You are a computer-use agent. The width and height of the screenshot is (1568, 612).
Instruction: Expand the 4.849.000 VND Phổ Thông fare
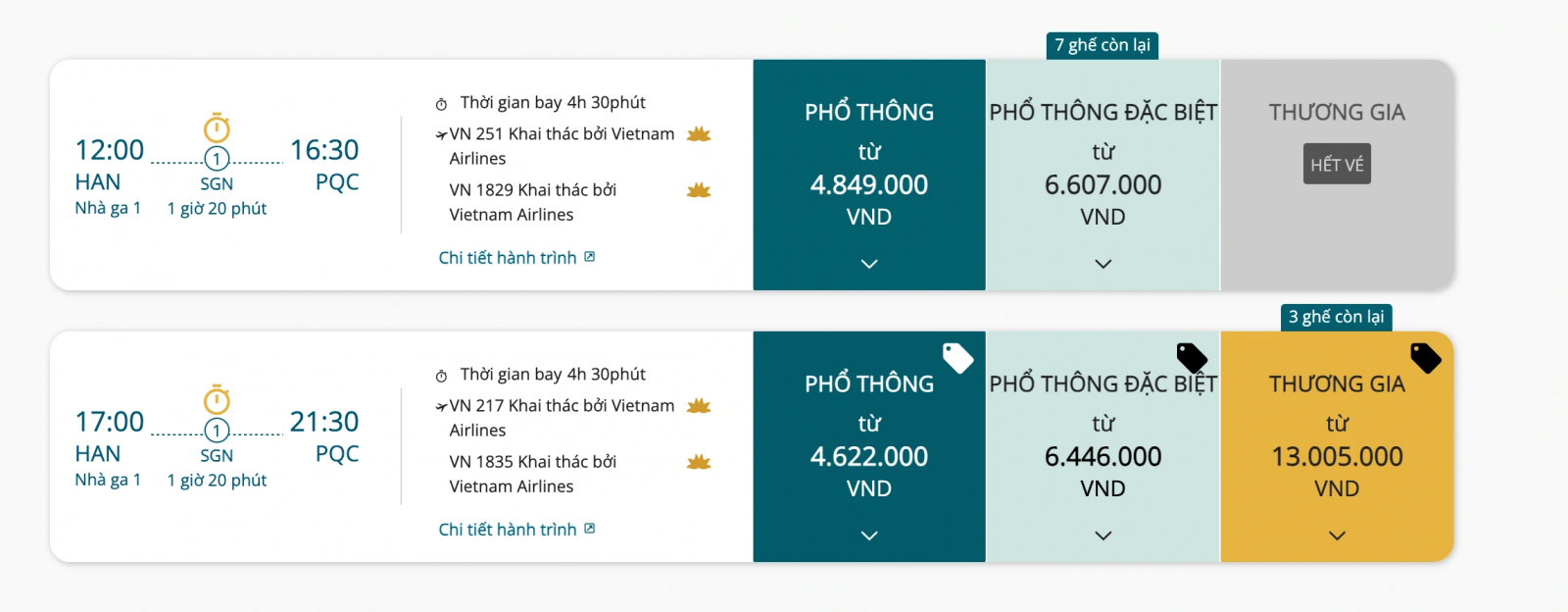(869, 264)
